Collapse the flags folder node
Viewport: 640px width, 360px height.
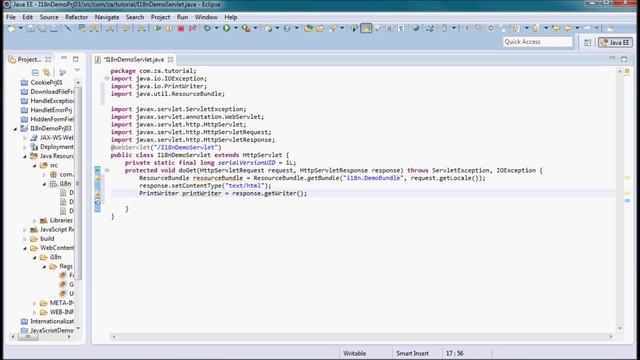click(x=44, y=267)
